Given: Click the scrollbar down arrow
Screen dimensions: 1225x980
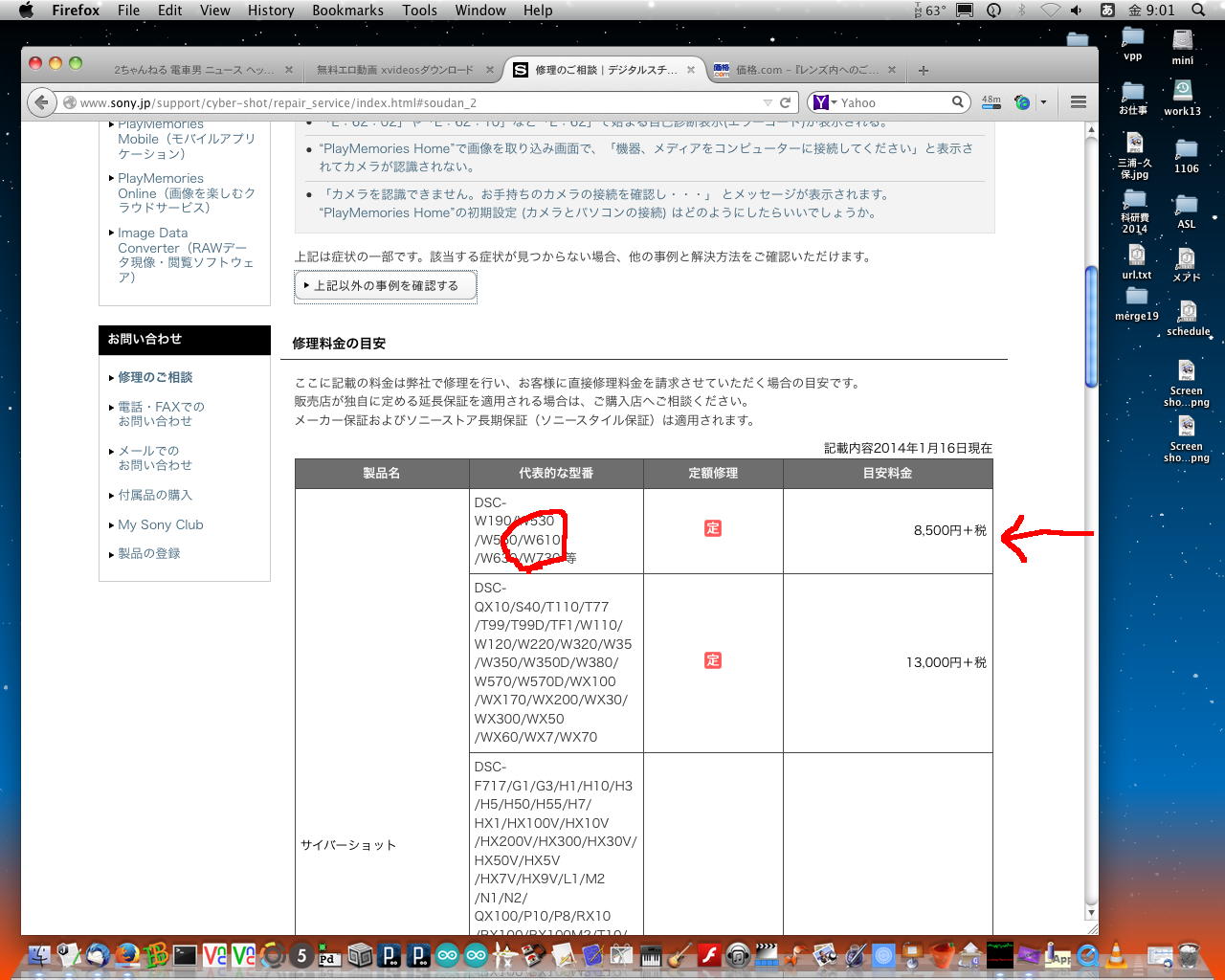Looking at the screenshot, I should (x=1091, y=912).
